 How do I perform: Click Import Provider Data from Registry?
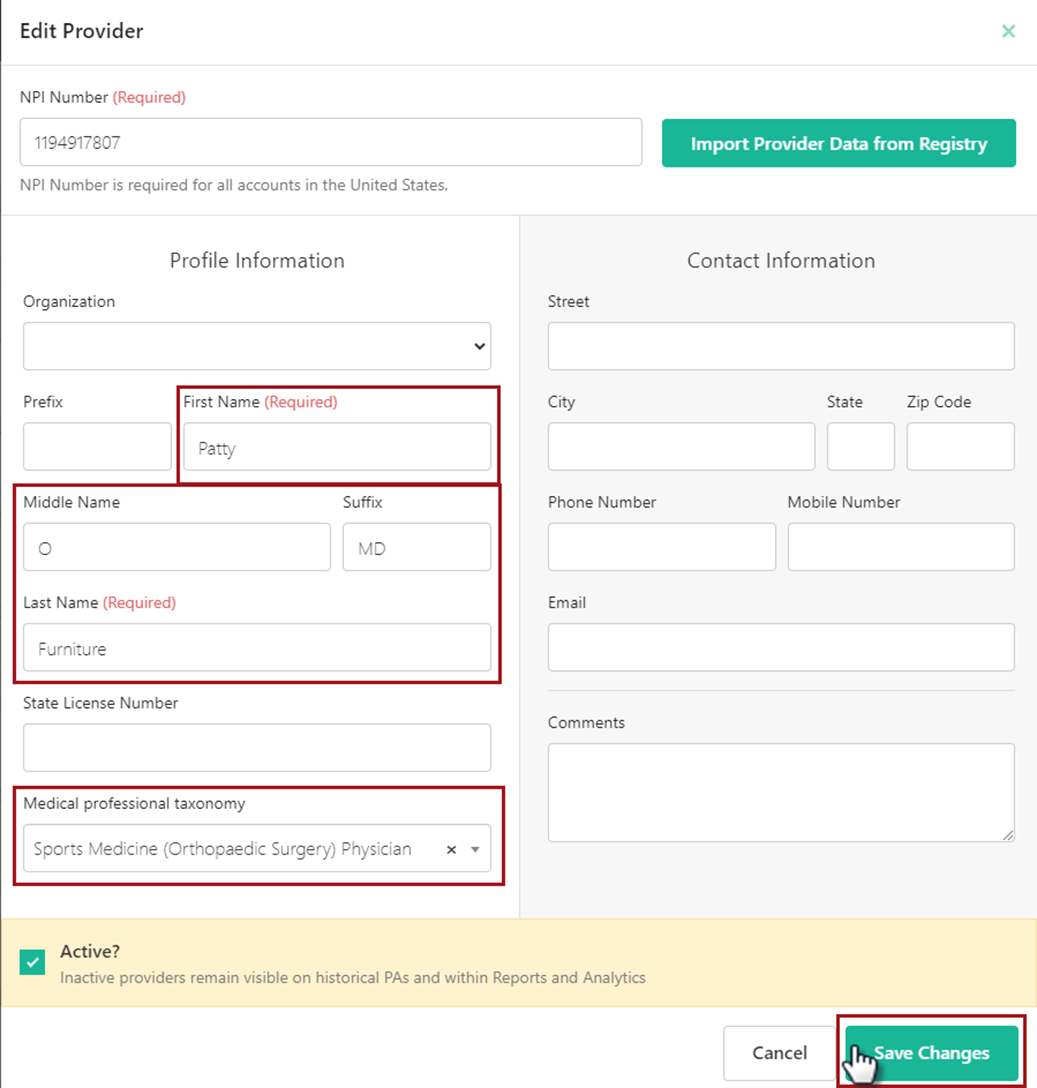coord(838,143)
